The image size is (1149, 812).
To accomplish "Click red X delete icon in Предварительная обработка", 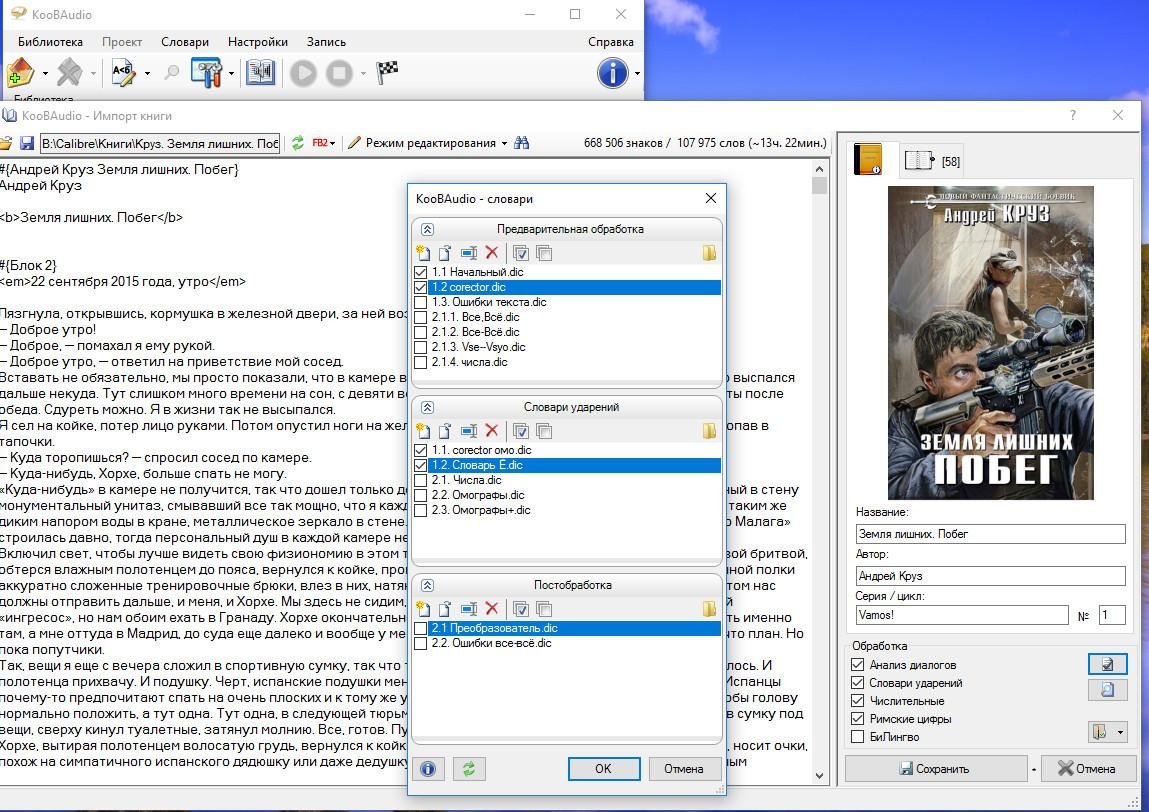I will (x=492, y=253).
